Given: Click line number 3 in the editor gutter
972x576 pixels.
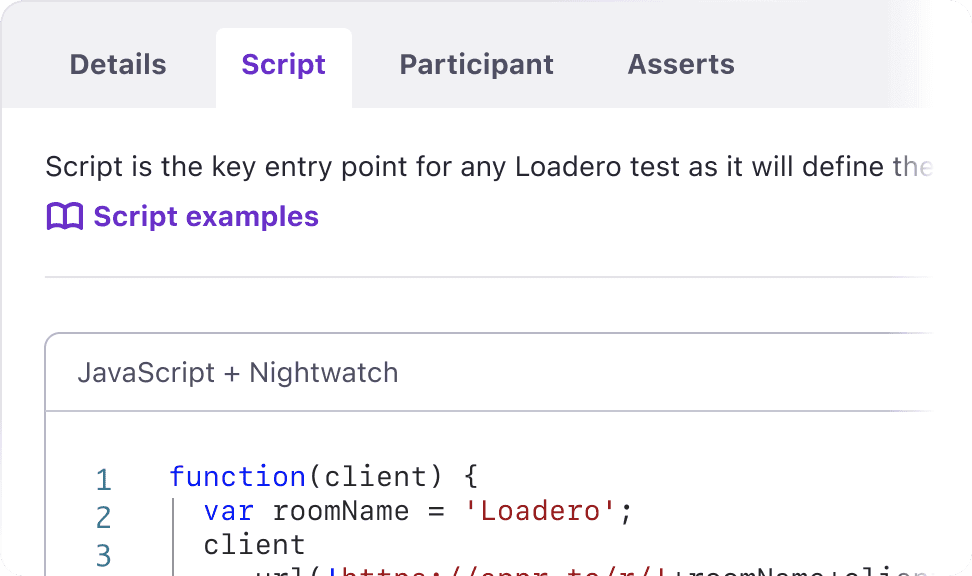Looking at the screenshot, I should [104, 556].
